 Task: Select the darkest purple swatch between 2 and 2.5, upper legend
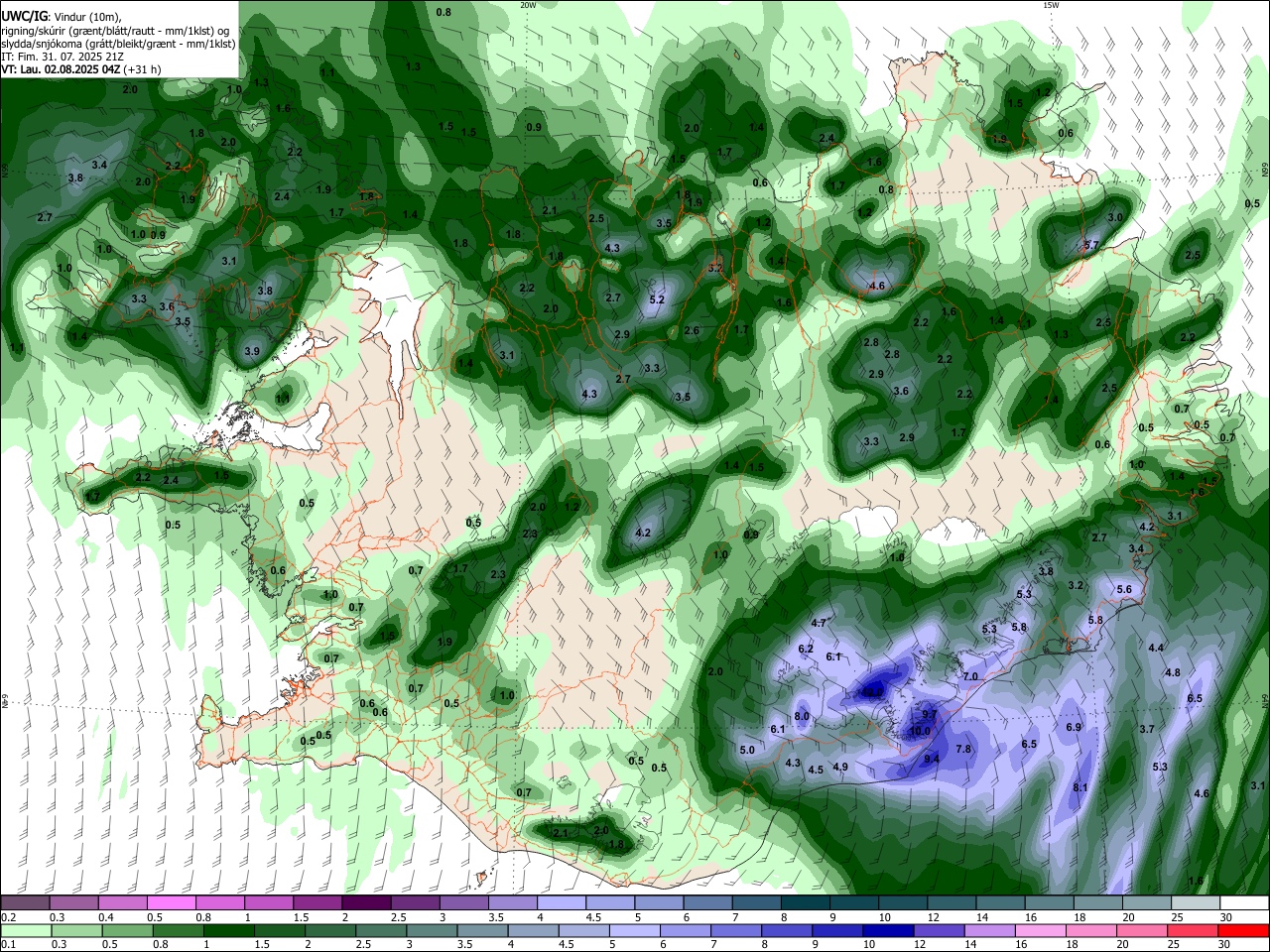365,903
